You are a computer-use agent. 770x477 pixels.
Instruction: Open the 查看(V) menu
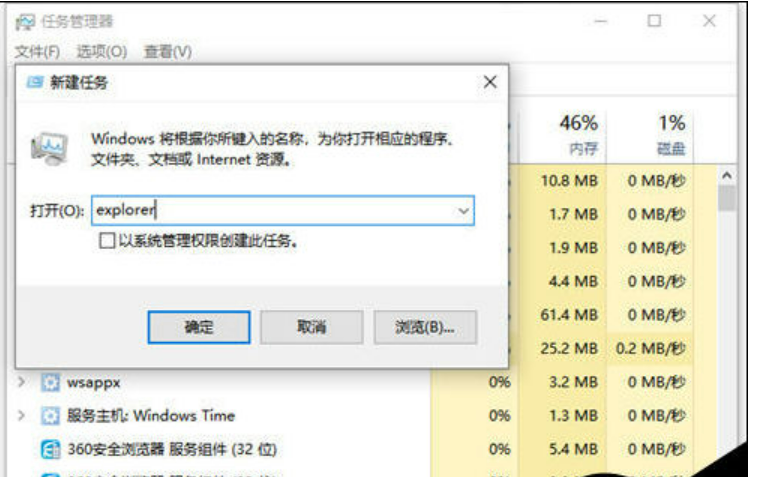click(167, 52)
